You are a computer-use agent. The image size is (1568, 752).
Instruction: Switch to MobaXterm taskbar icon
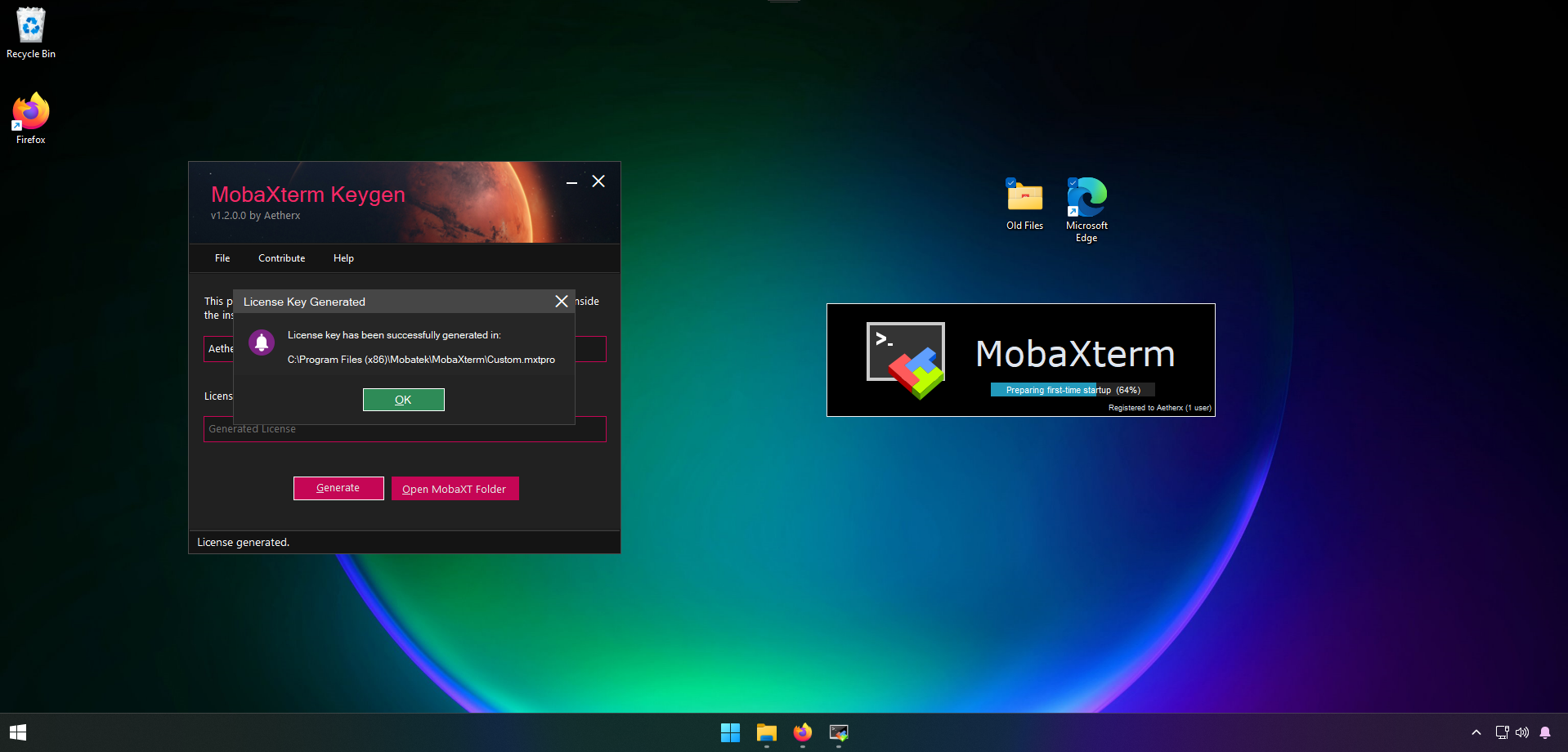coord(839,732)
